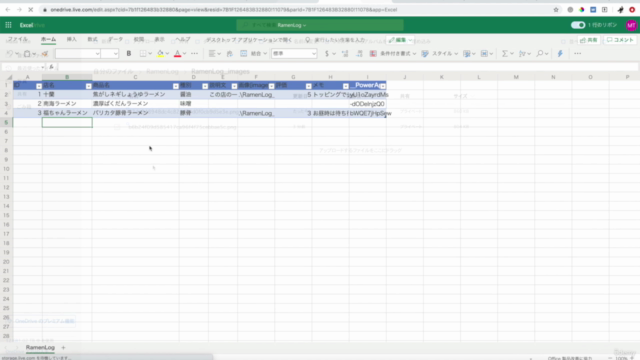The height and width of the screenshot is (360, 640).
Task: Click the format as table icon
Action: click(467, 53)
